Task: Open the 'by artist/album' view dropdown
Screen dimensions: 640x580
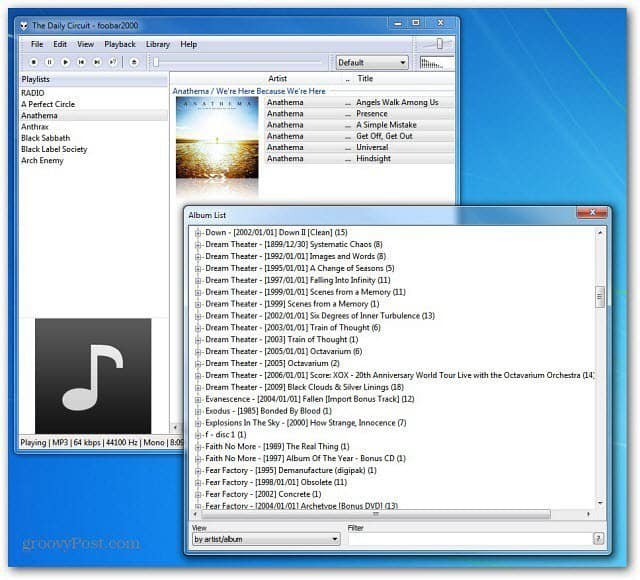Action: (x=266, y=539)
